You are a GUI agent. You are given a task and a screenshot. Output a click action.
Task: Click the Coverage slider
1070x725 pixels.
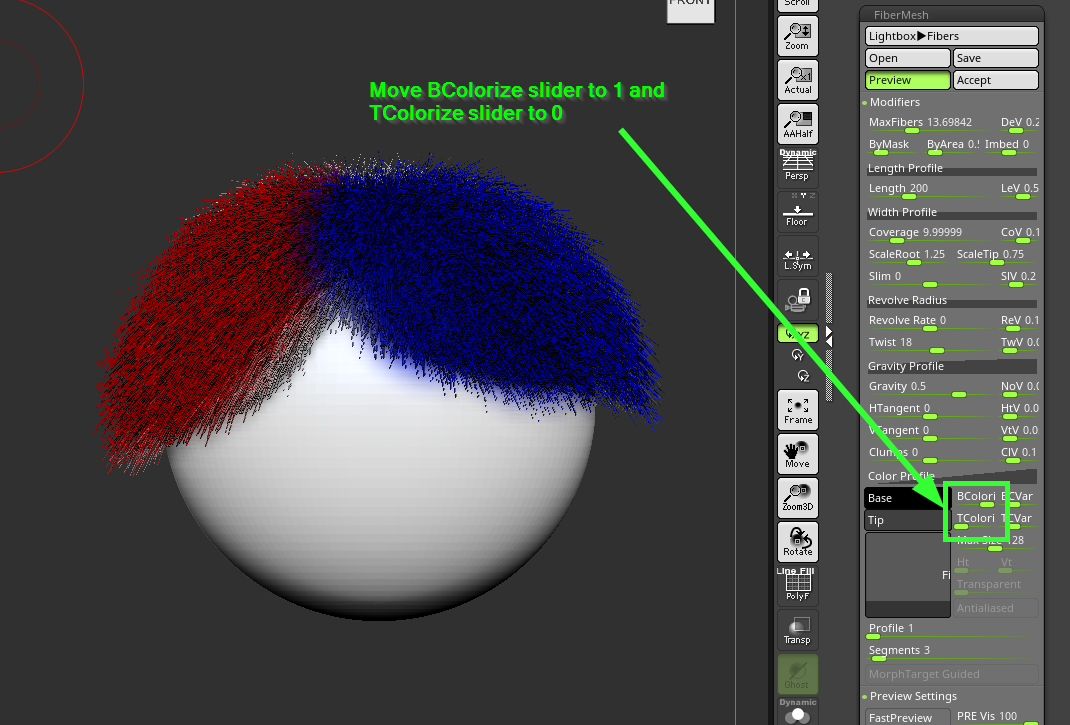[x=929, y=233]
